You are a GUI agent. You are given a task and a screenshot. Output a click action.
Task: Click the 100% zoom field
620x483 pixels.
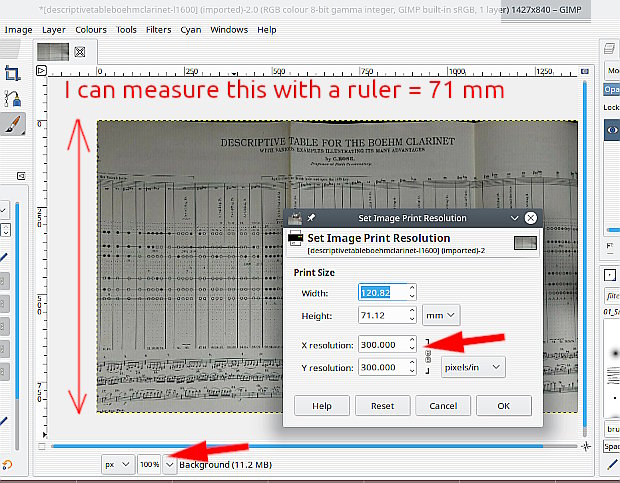[x=149, y=464]
